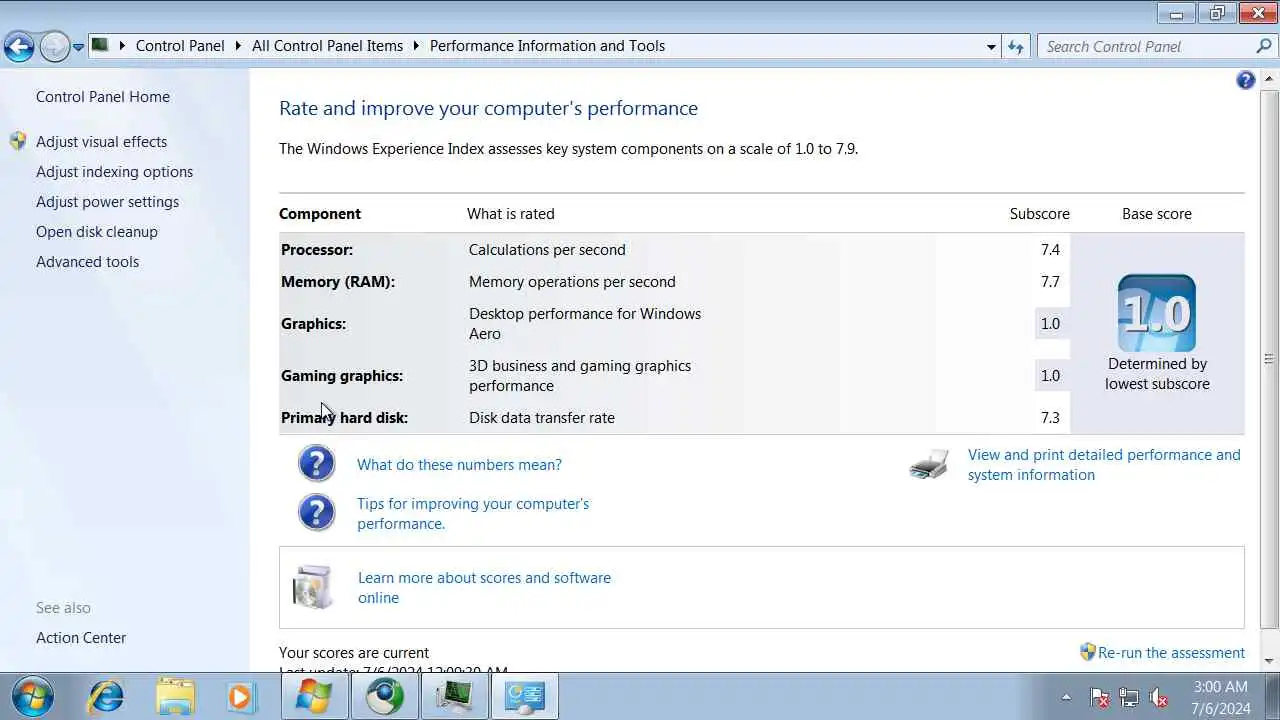Open Advanced tools

tap(87, 262)
